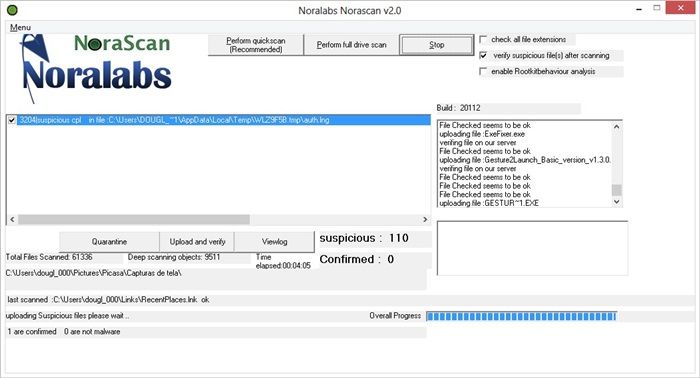Uncheck the suspicious cpl auth.lng entry

click(x=12, y=120)
